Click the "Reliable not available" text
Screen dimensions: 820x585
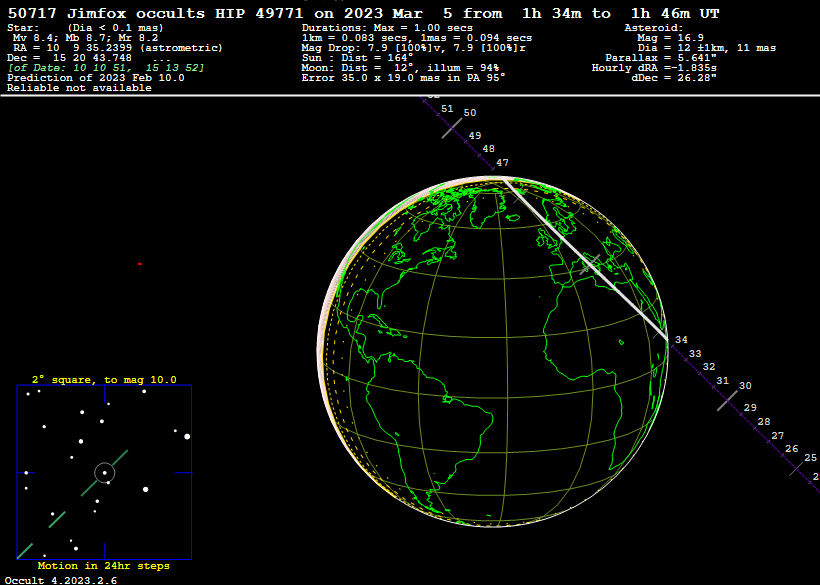(x=79, y=88)
